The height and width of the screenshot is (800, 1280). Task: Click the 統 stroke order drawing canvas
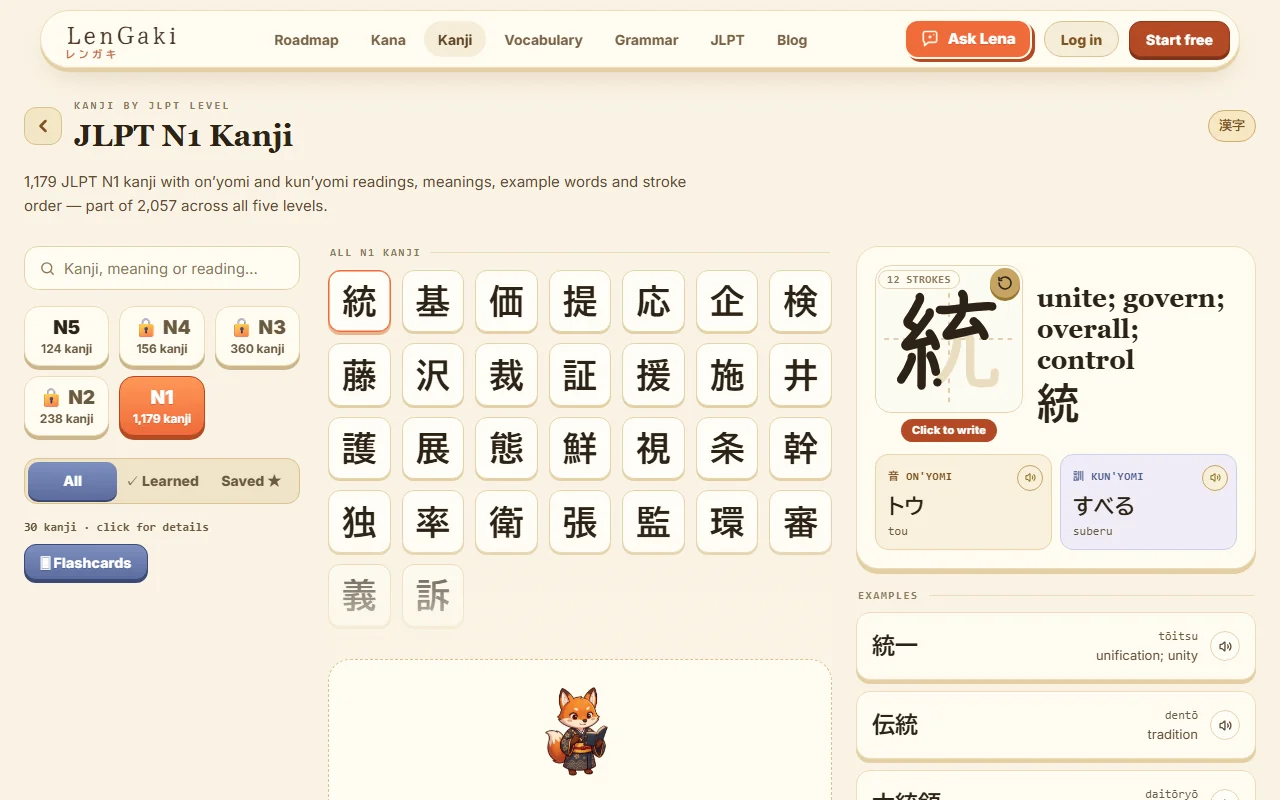click(x=949, y=339)
